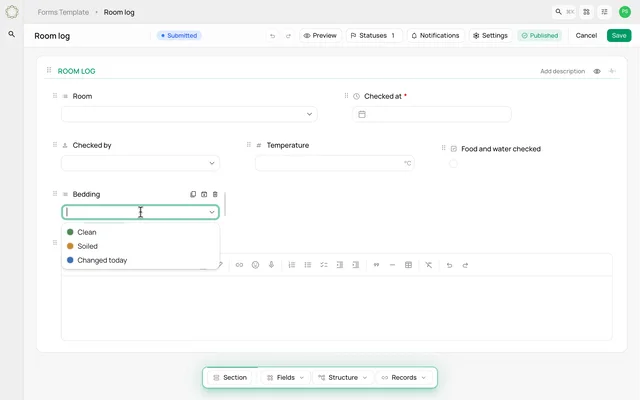Image resolution: width=640 pixels, height=400 pixels.
Task: Open search from the left sidebar magnifier
Action: (12, 34)
